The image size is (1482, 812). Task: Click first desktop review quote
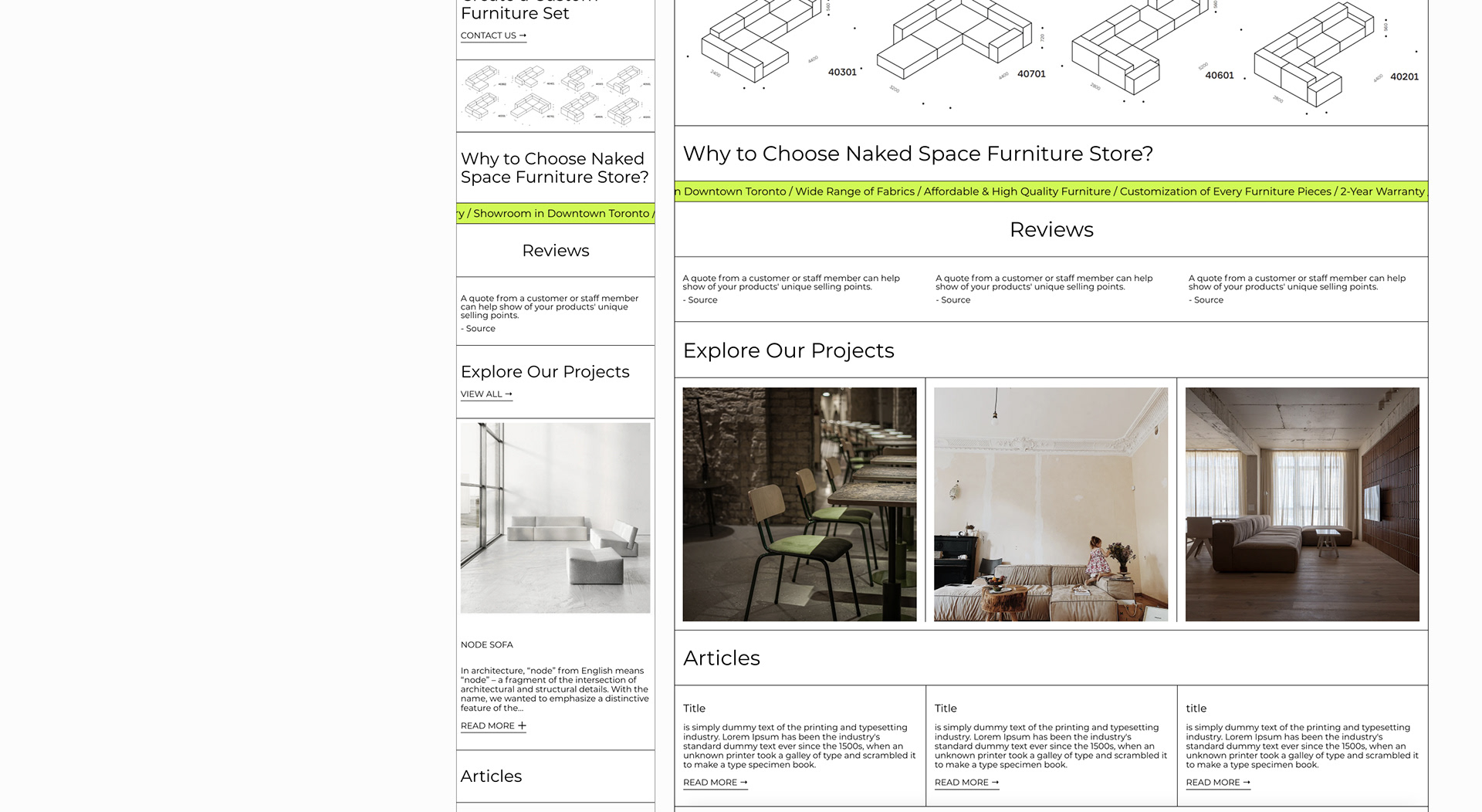(x=791, y=283)
